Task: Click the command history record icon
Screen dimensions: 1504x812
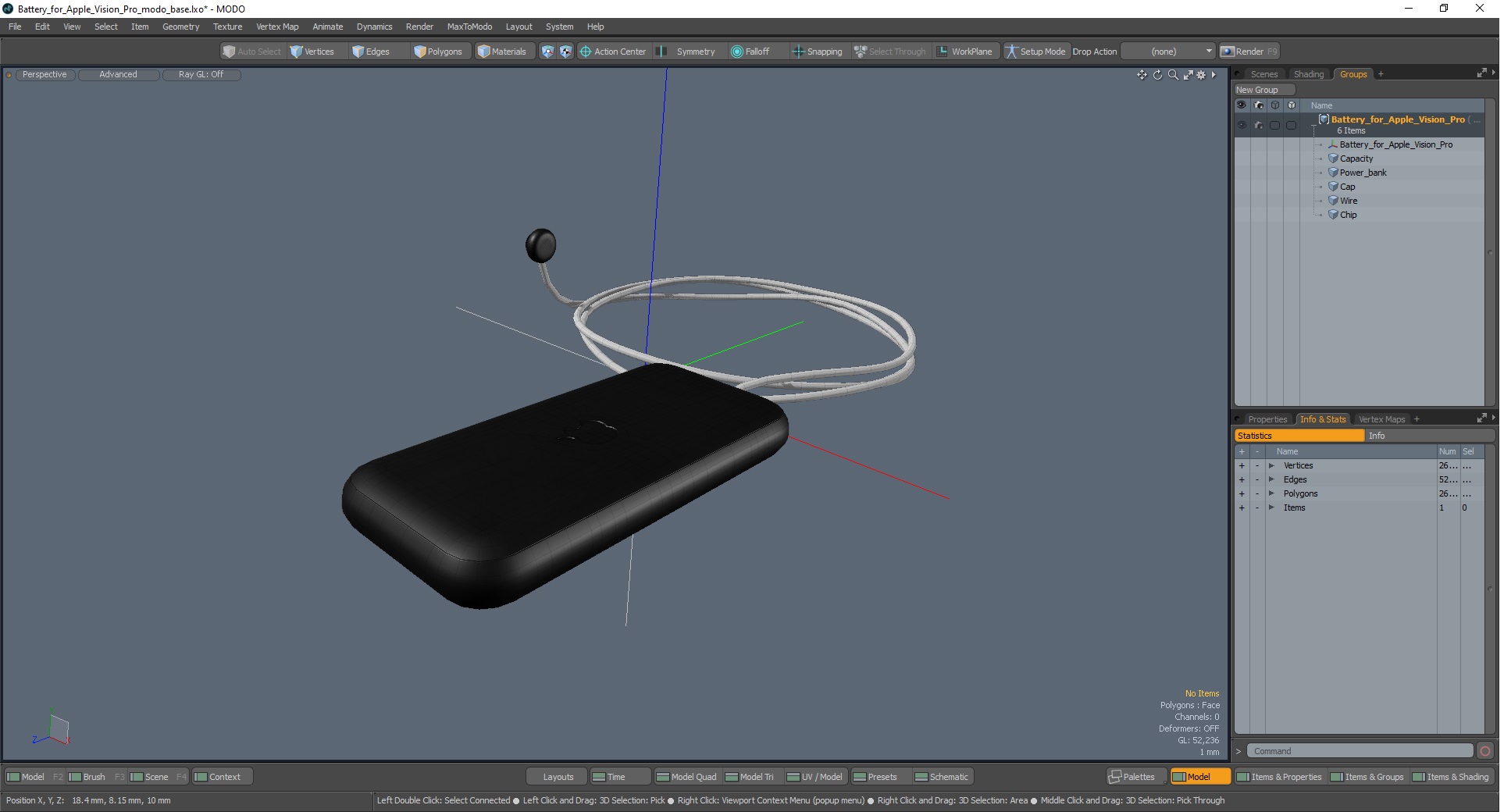Action: (x=1485, y=751)
